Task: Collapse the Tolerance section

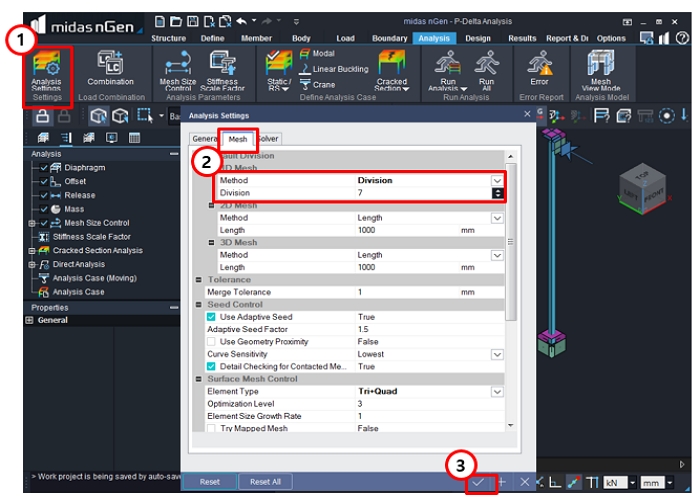Action: point(199,280)
